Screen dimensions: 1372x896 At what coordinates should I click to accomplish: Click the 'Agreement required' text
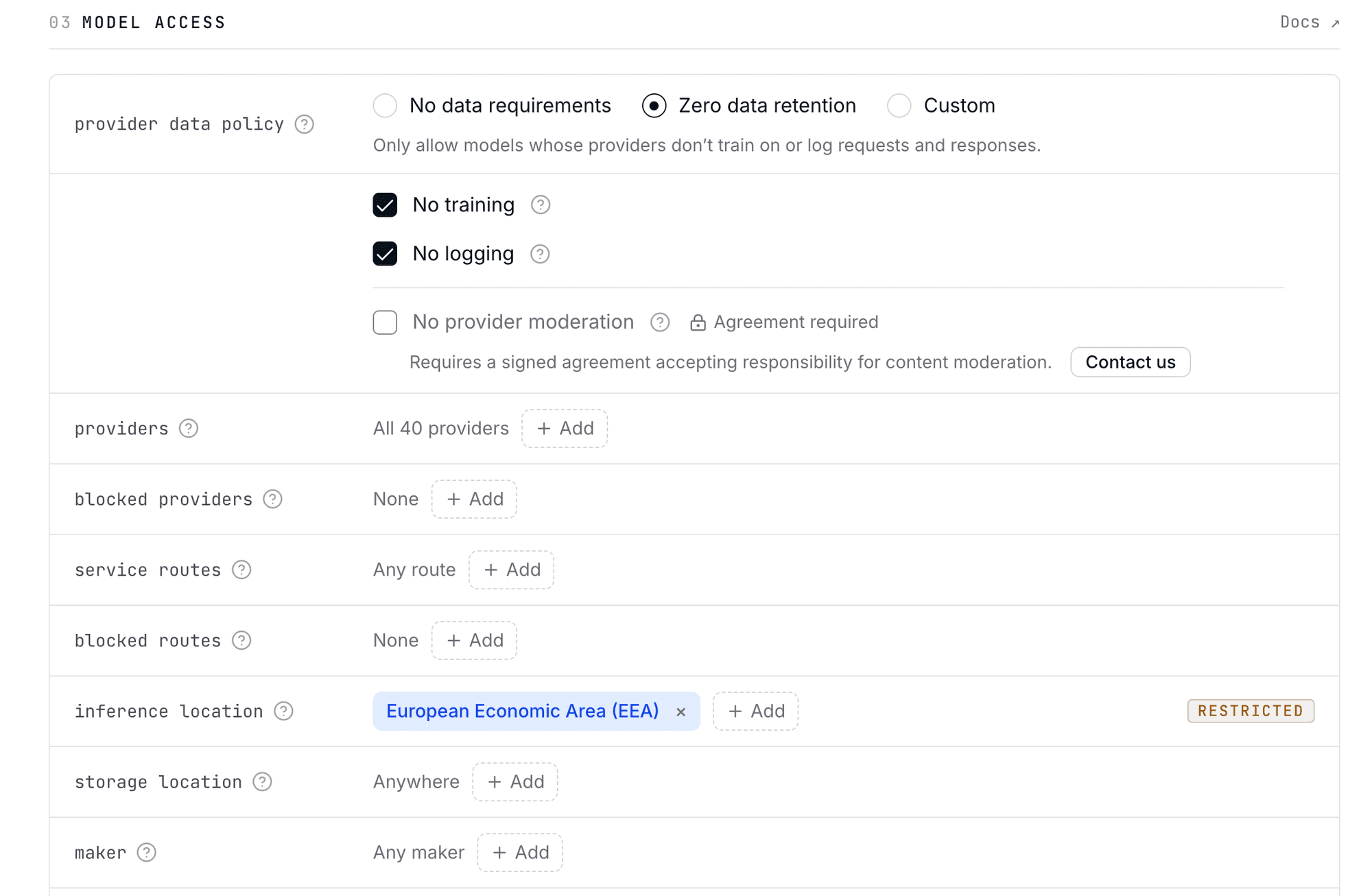pos(796,322)
